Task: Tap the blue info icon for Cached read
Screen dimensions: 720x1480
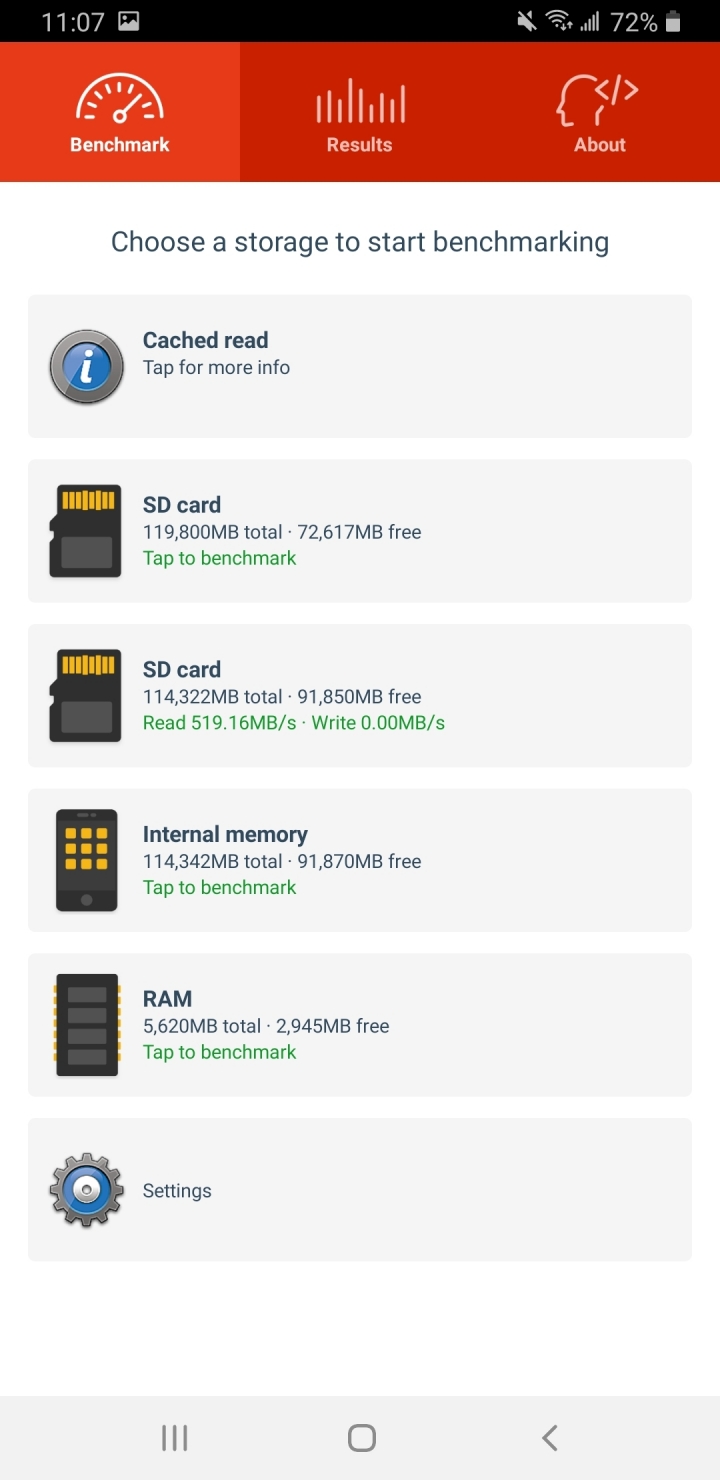Action: [87, 367]
